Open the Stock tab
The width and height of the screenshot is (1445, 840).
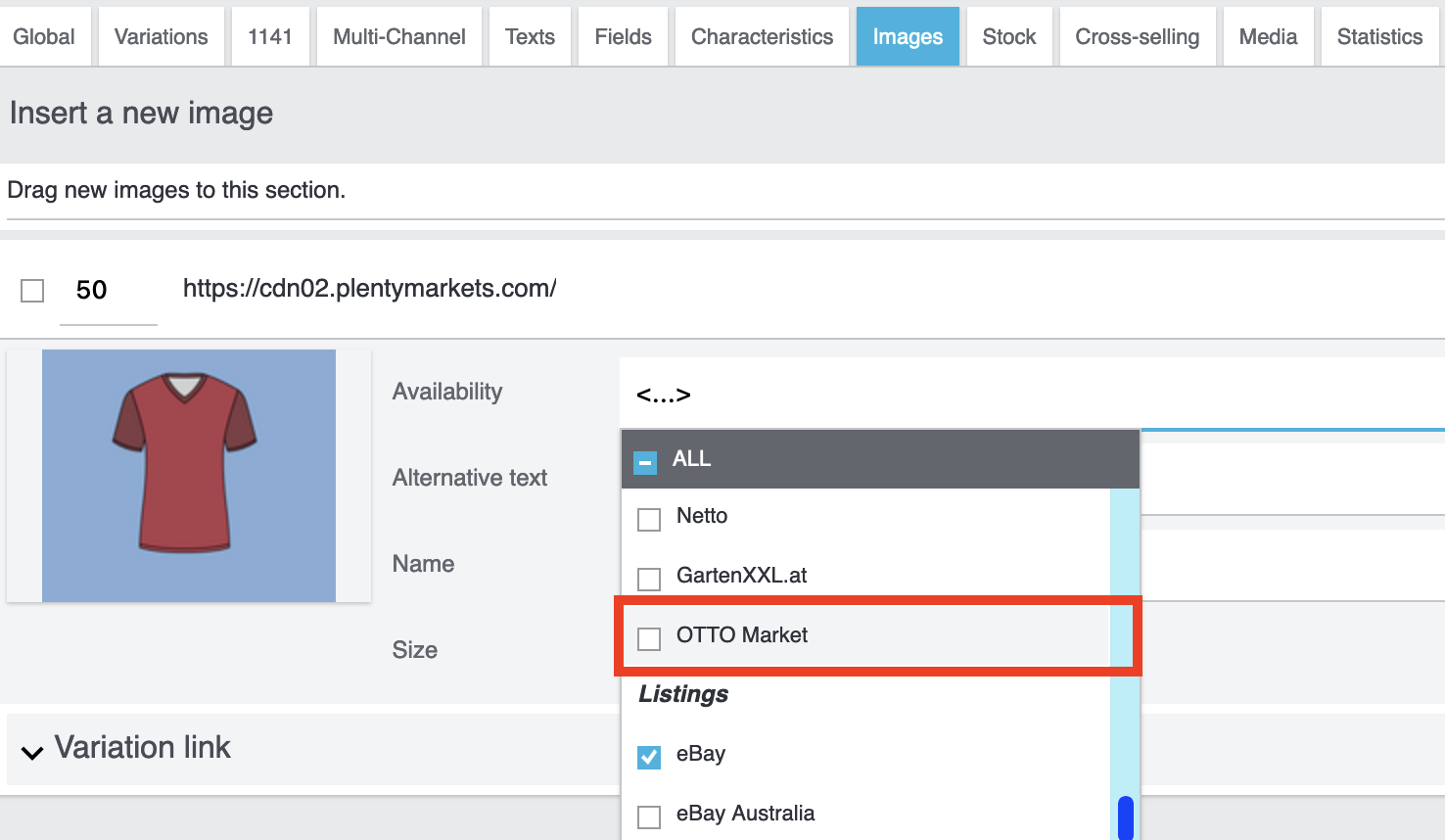[x=1008, y=37]
